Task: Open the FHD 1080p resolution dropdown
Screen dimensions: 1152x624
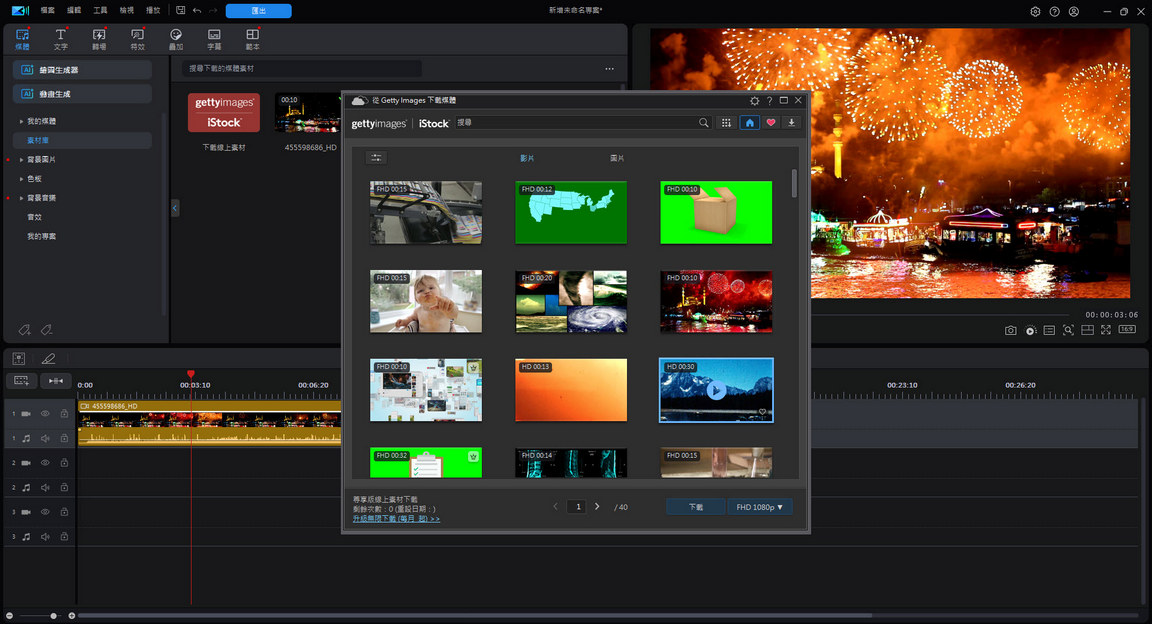Action: 759,507
